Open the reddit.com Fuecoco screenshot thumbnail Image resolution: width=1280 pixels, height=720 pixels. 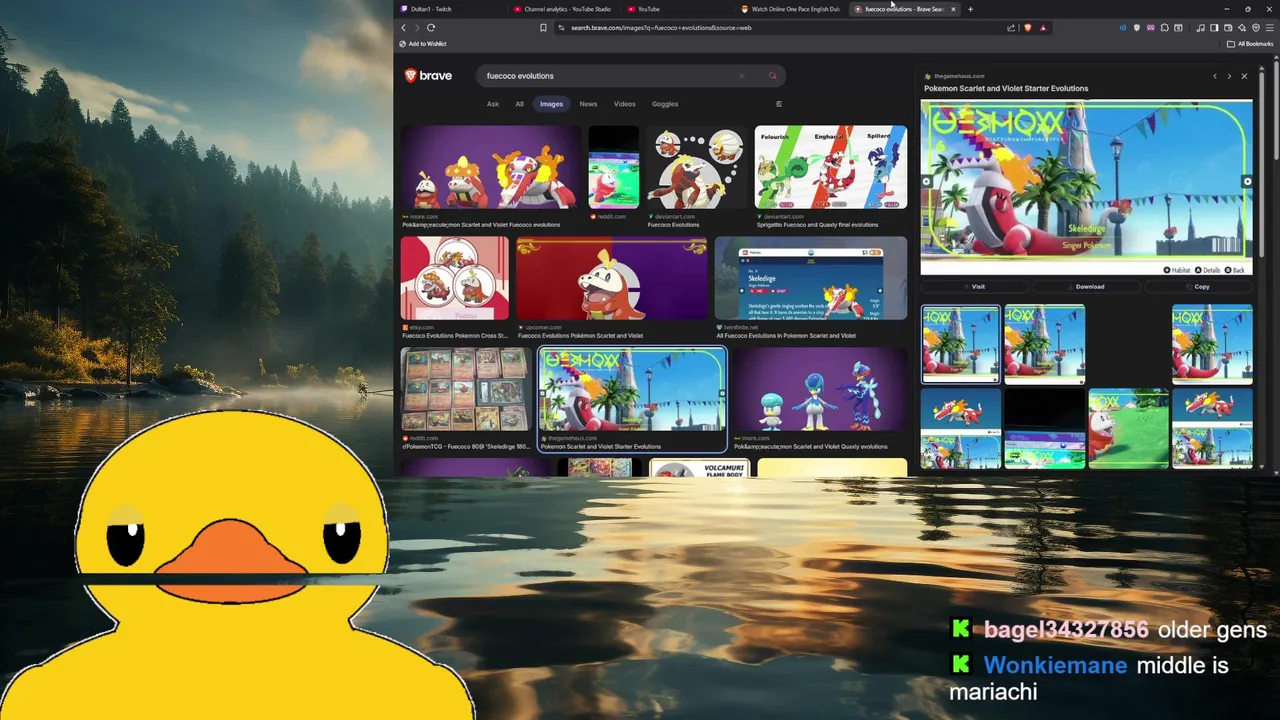point(613,167)
